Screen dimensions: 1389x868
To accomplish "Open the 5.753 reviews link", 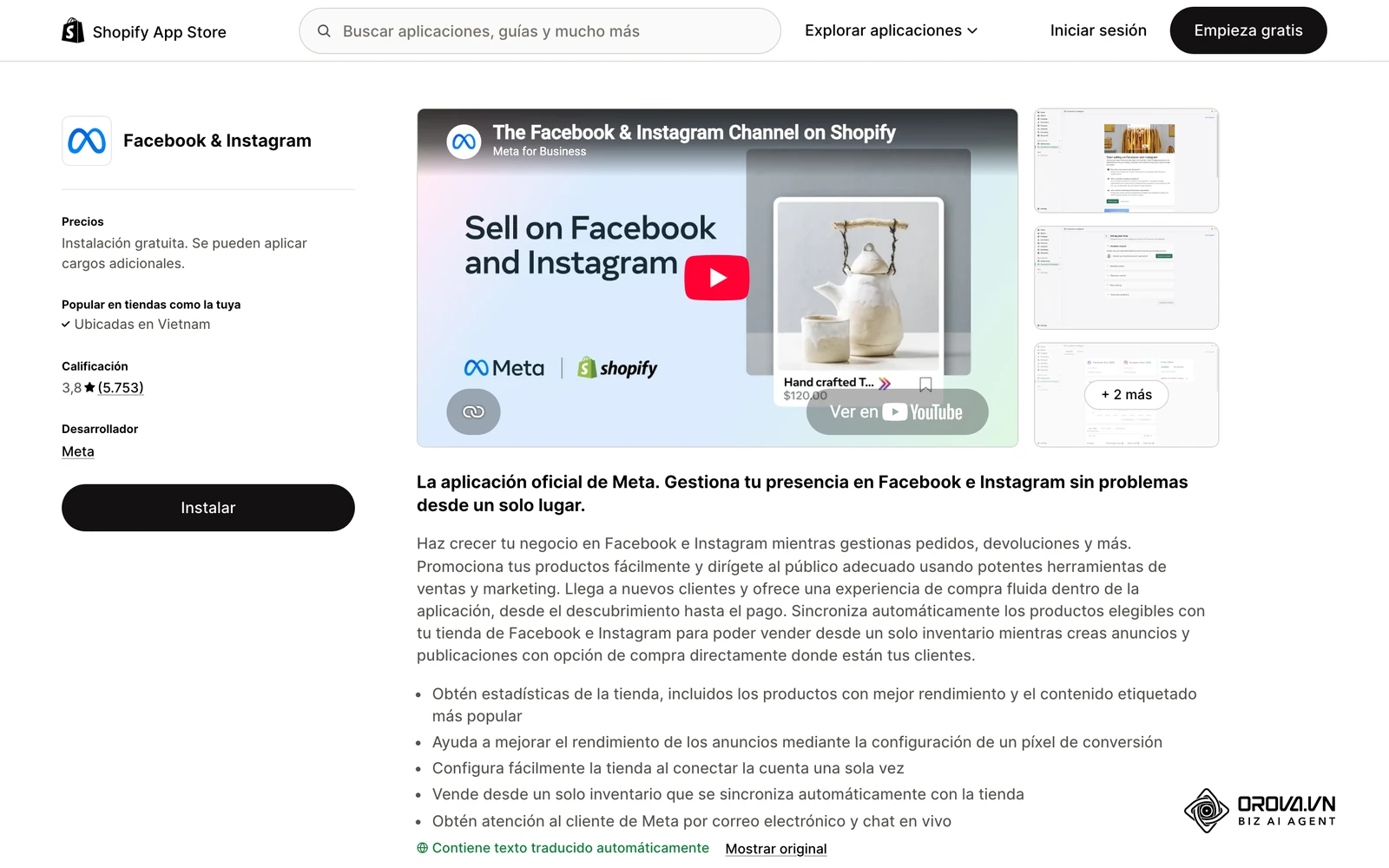I will 121,387.
